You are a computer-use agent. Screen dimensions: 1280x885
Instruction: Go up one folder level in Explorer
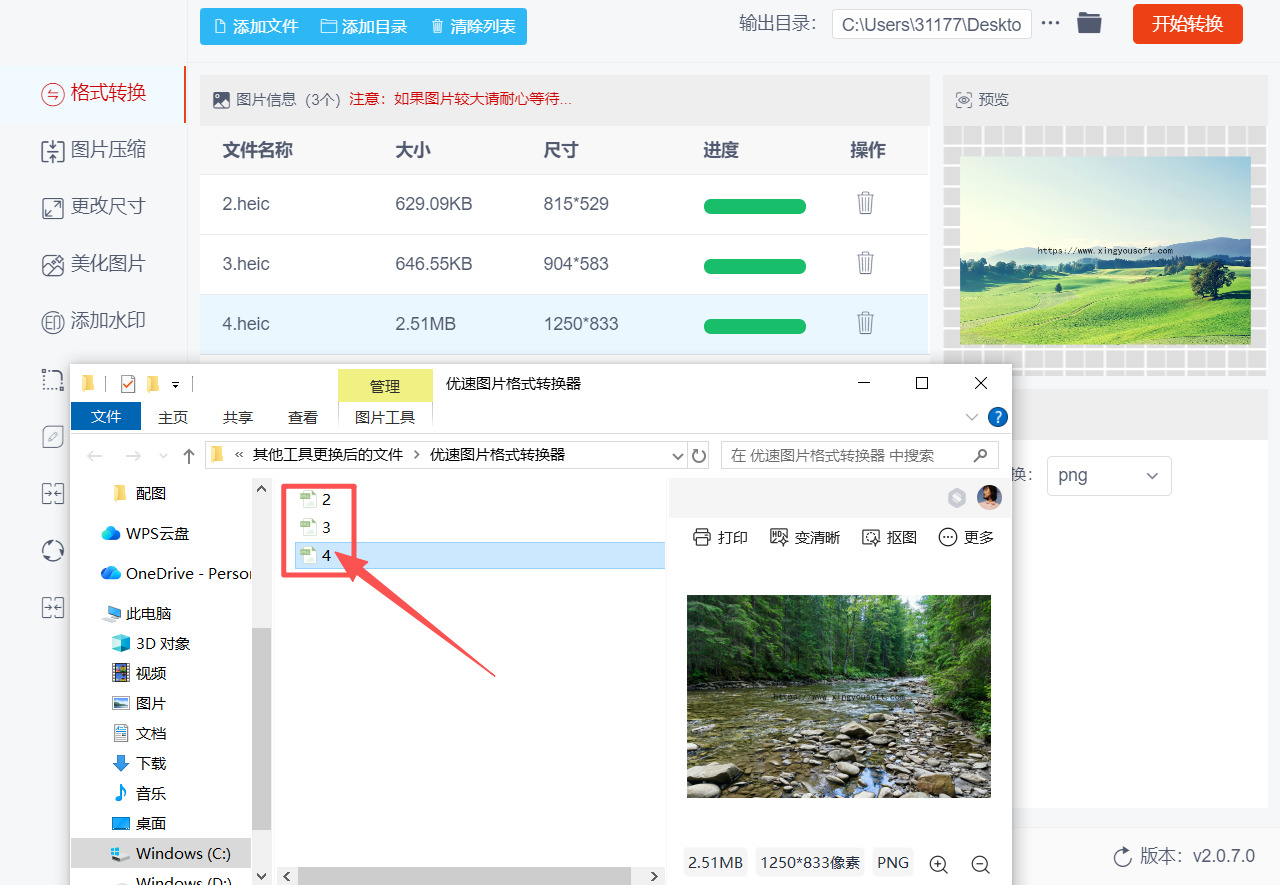tap(188, 455)
